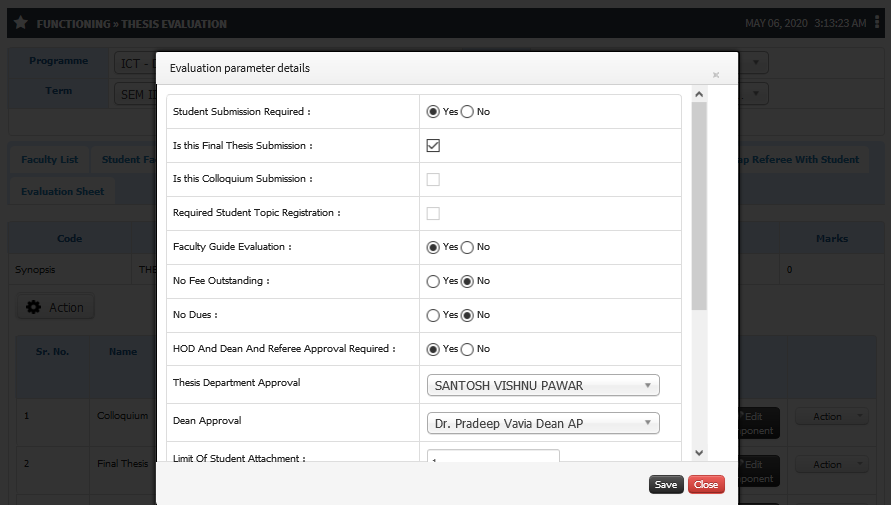Click the May 06, 2020 date display

(x=776, y=23)
